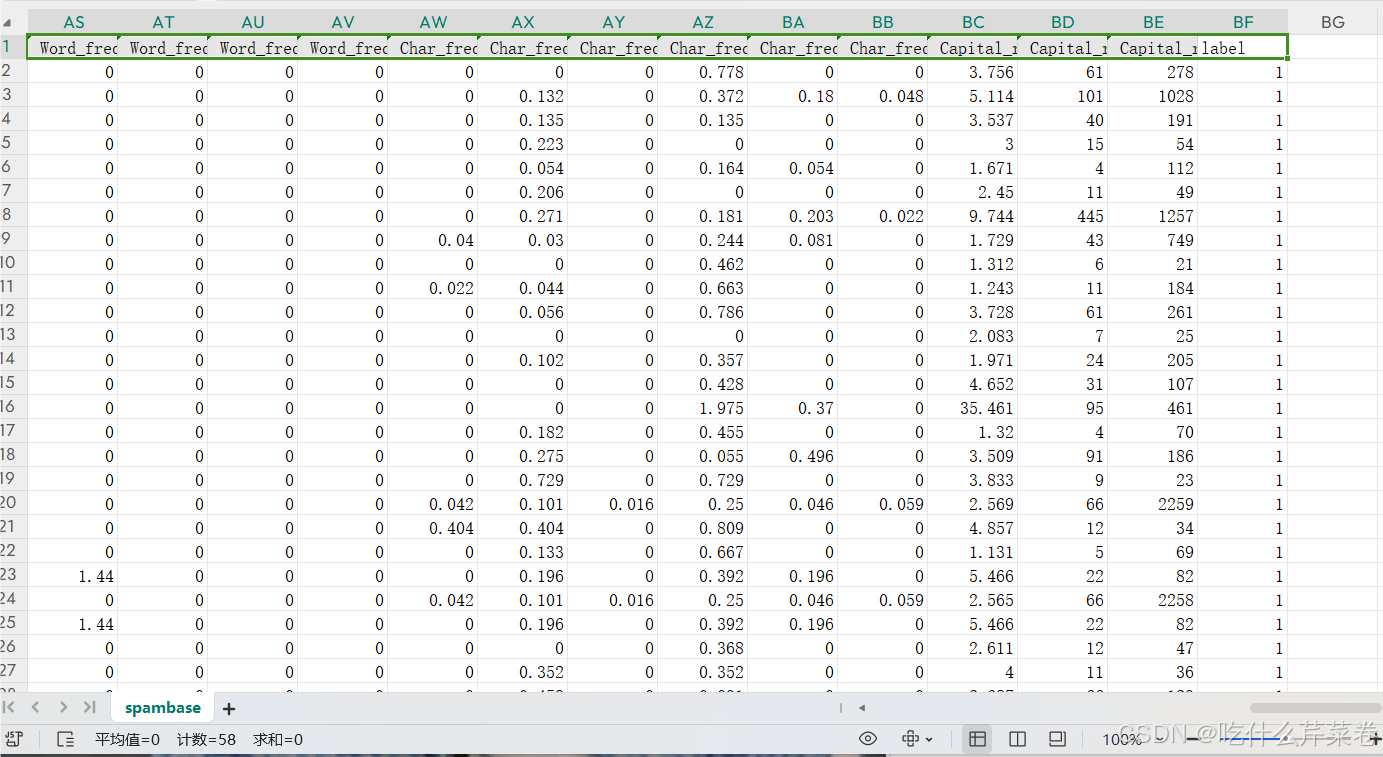Click the sum value status text
This screenshot has height=757, width=1383.
pyautogui.click(x=278, y=740)
